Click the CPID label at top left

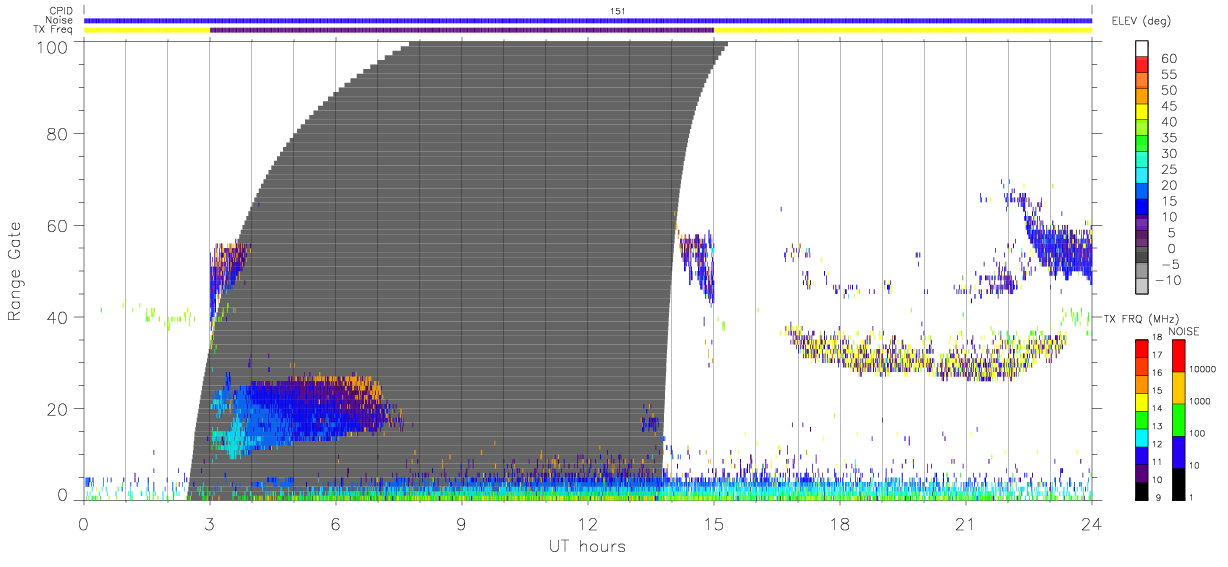[x=62, y=11]
